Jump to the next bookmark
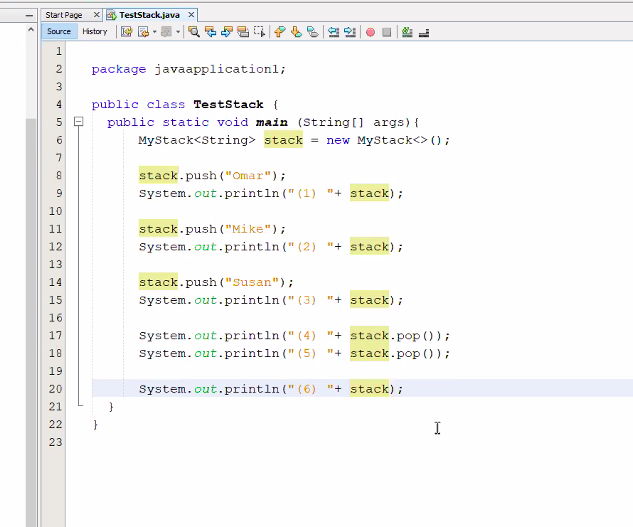The image size is (633, 527). [296, 31]
